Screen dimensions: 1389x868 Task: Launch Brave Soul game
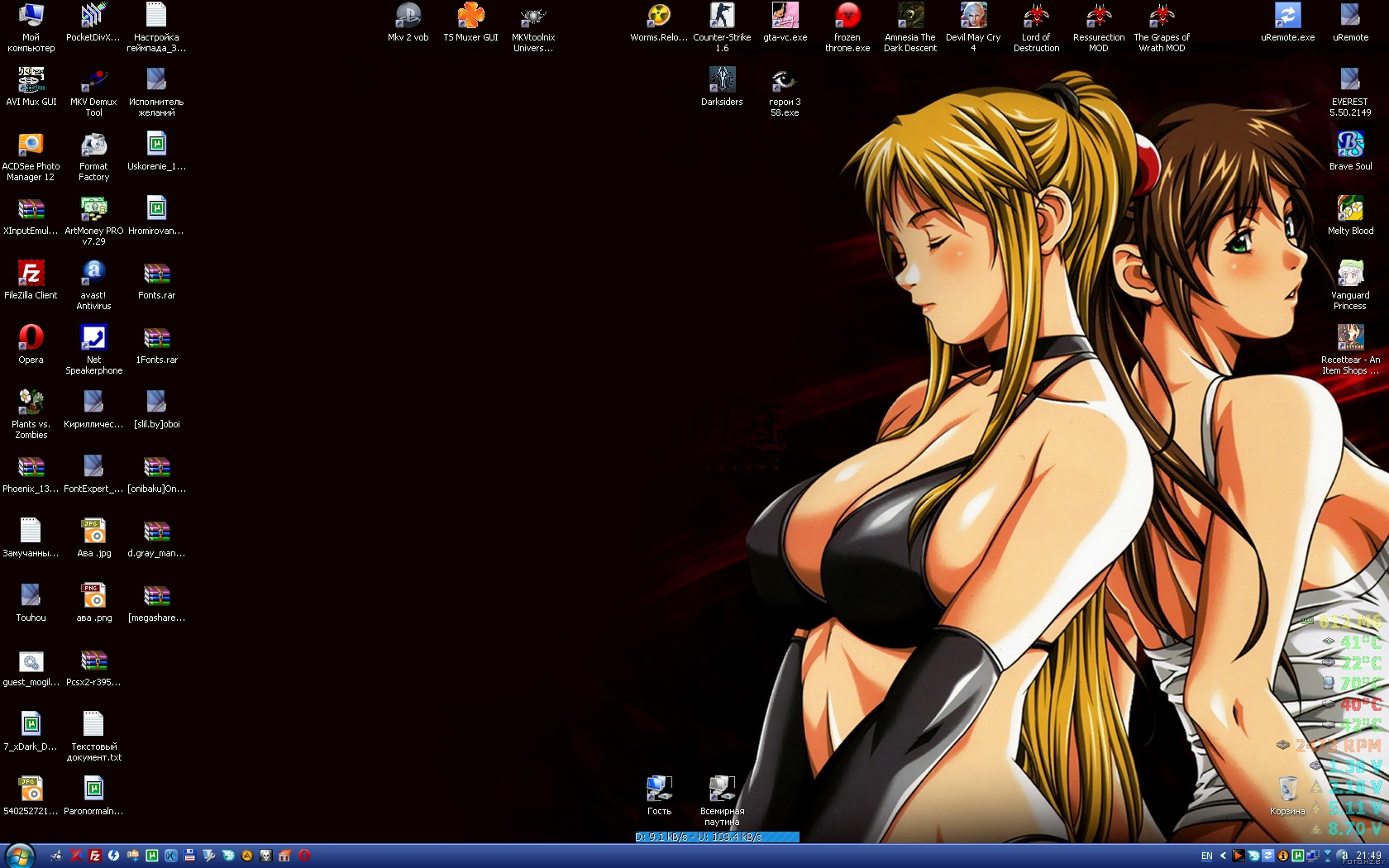1350,150
